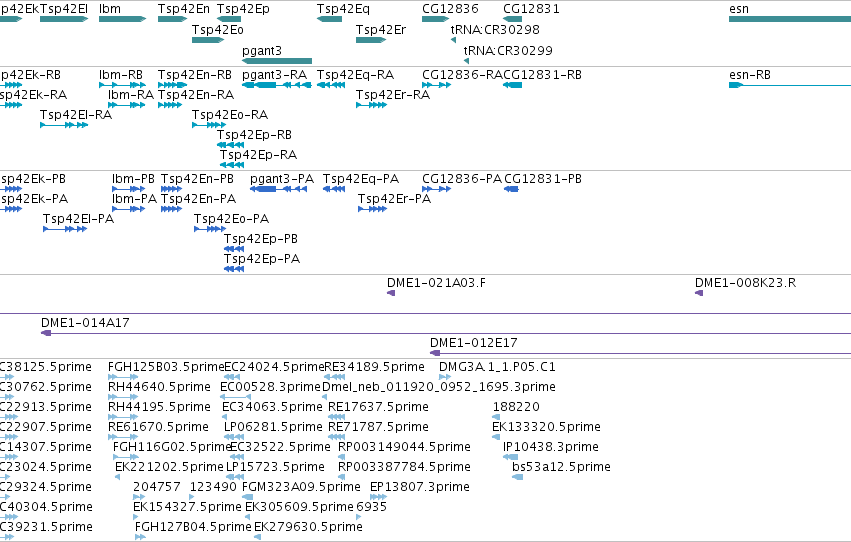
Task: Select protein lbm-PB feature
Action: (x=129, y=189)
